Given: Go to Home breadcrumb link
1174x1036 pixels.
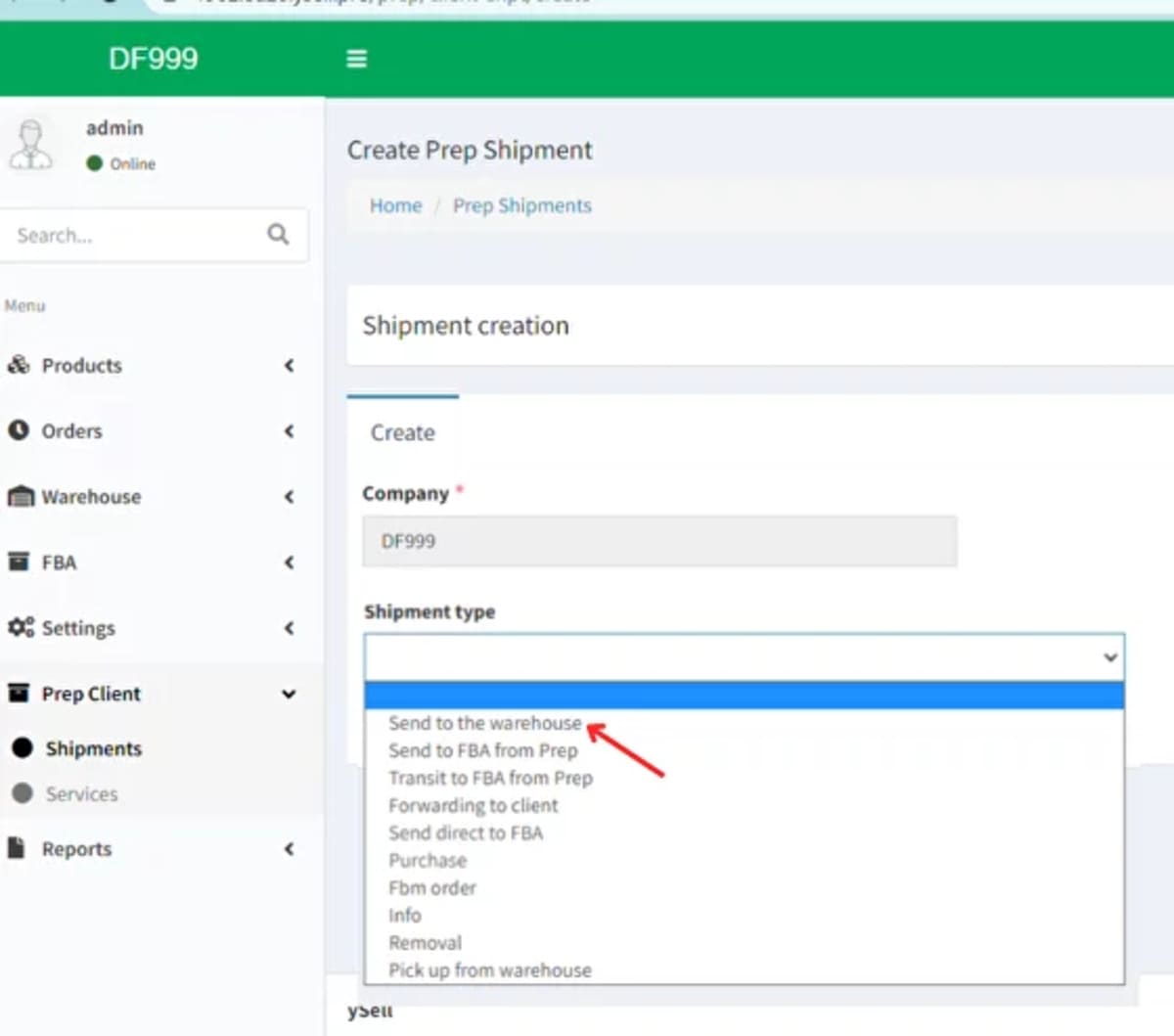Looking at the screenshot, I should pyautogui.click(x=395, y=205).
